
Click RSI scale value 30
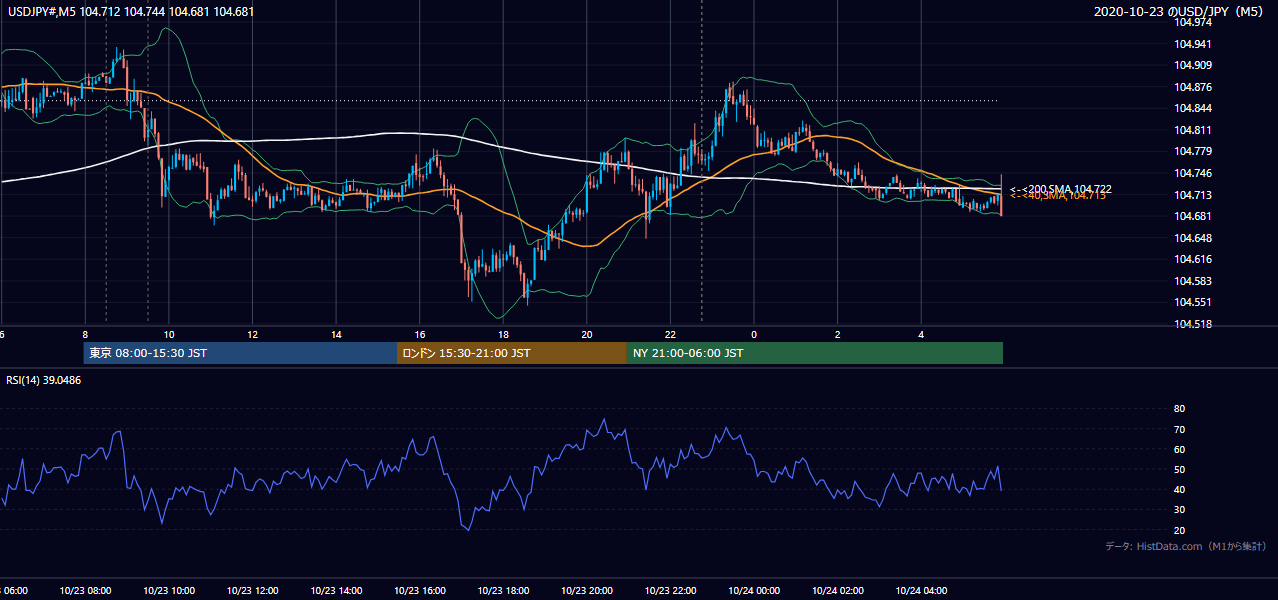tap(1179, 510)
